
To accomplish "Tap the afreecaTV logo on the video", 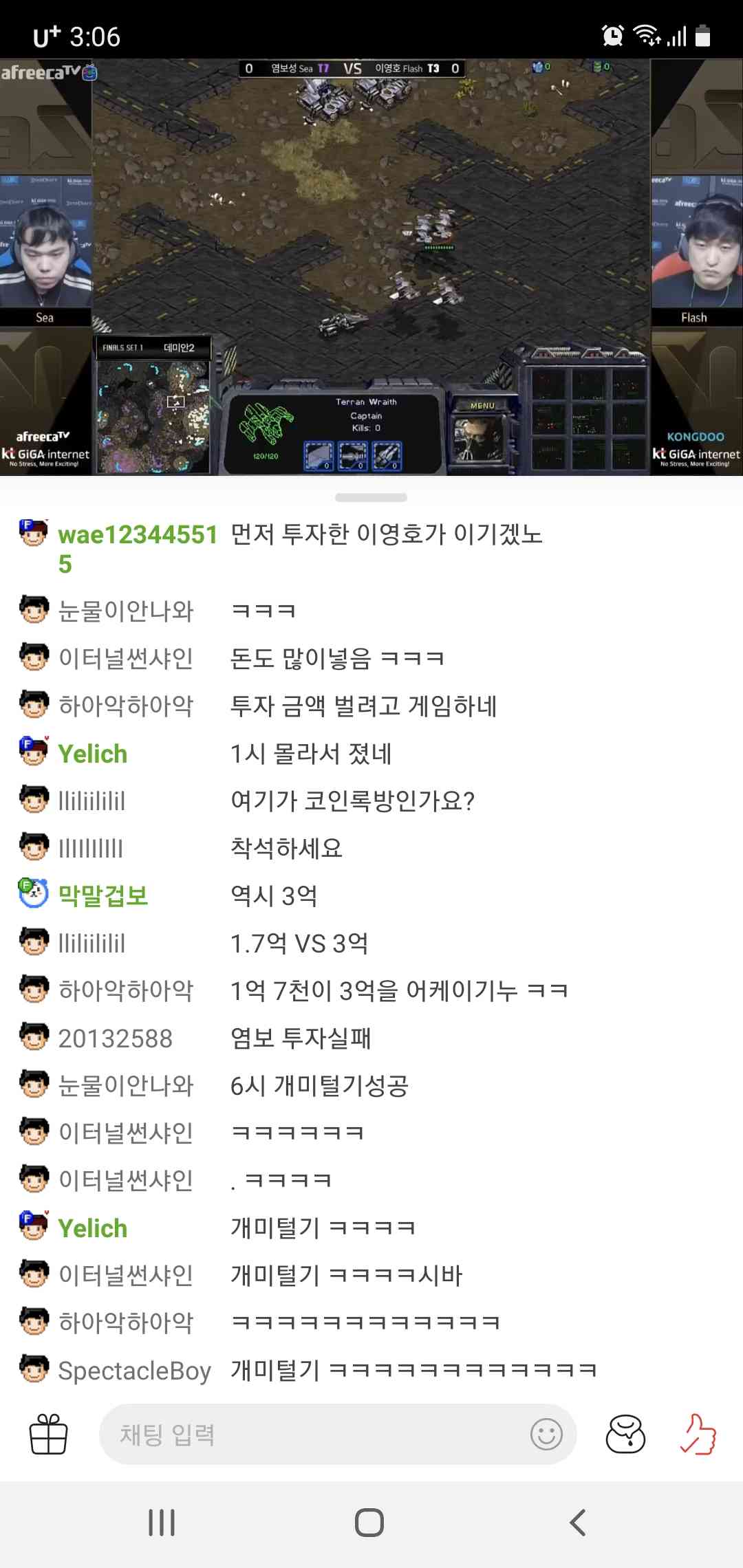I will click(48, 72).
